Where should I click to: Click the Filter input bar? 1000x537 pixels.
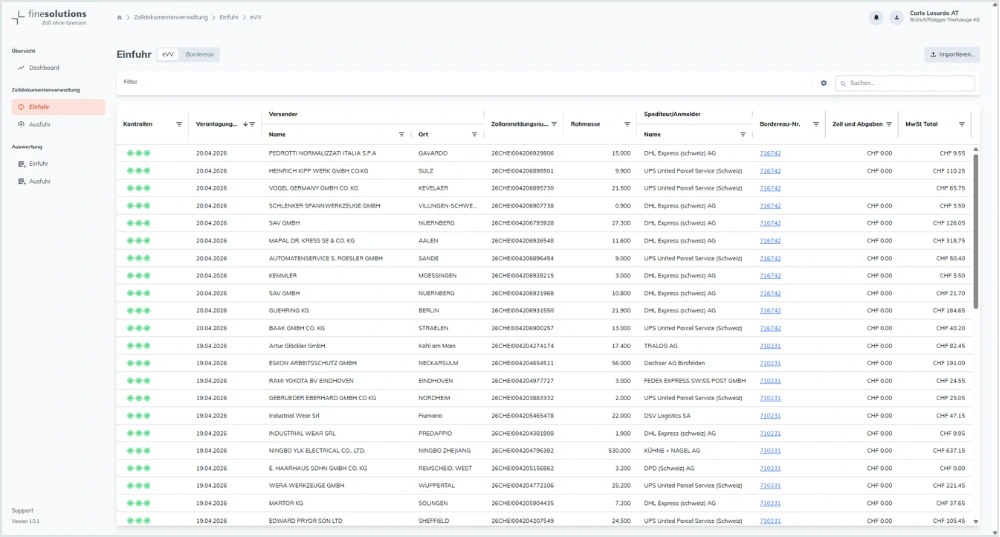pos(464,82)
